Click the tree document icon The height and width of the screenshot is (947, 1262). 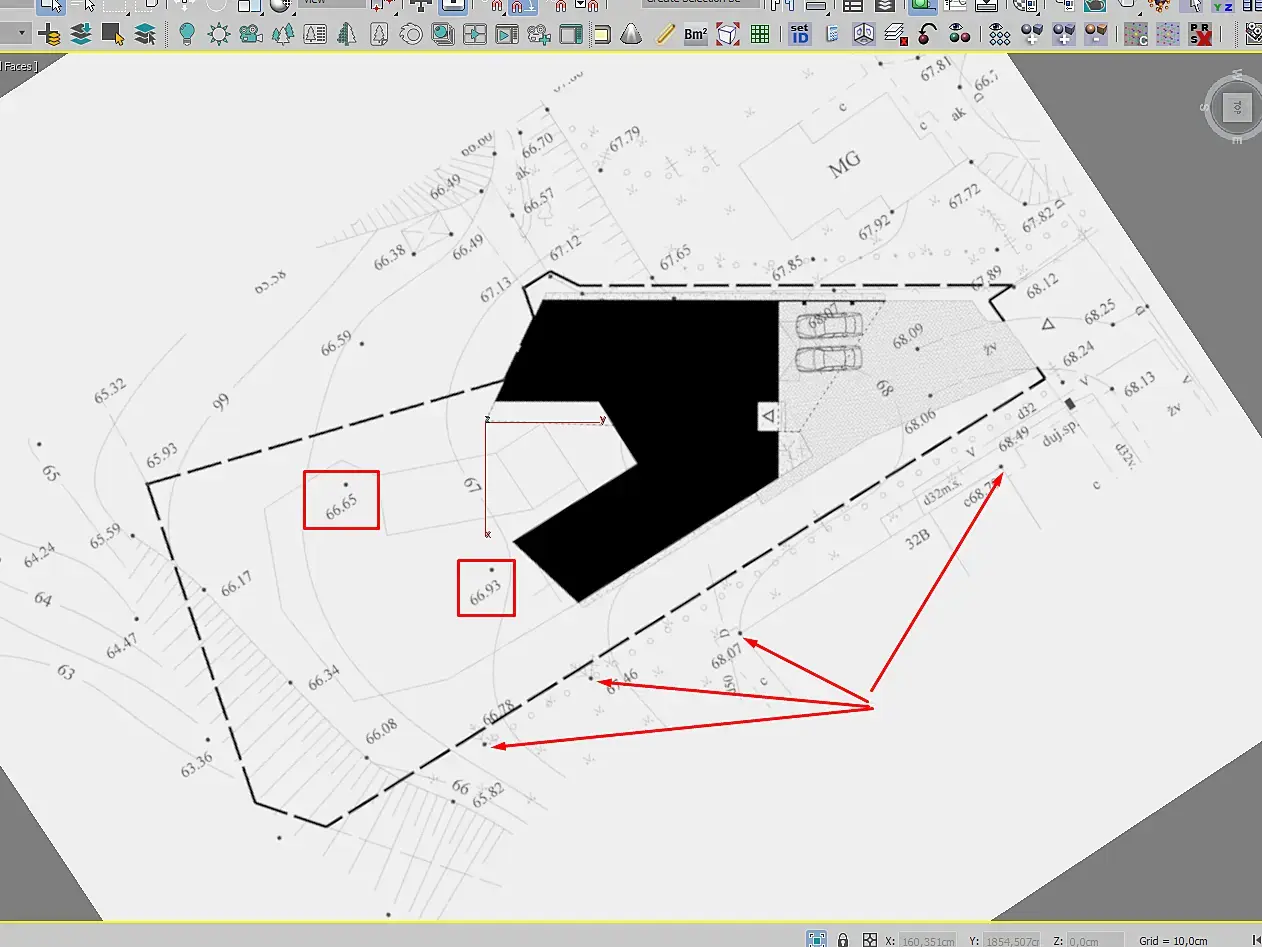tap(379, 36)
